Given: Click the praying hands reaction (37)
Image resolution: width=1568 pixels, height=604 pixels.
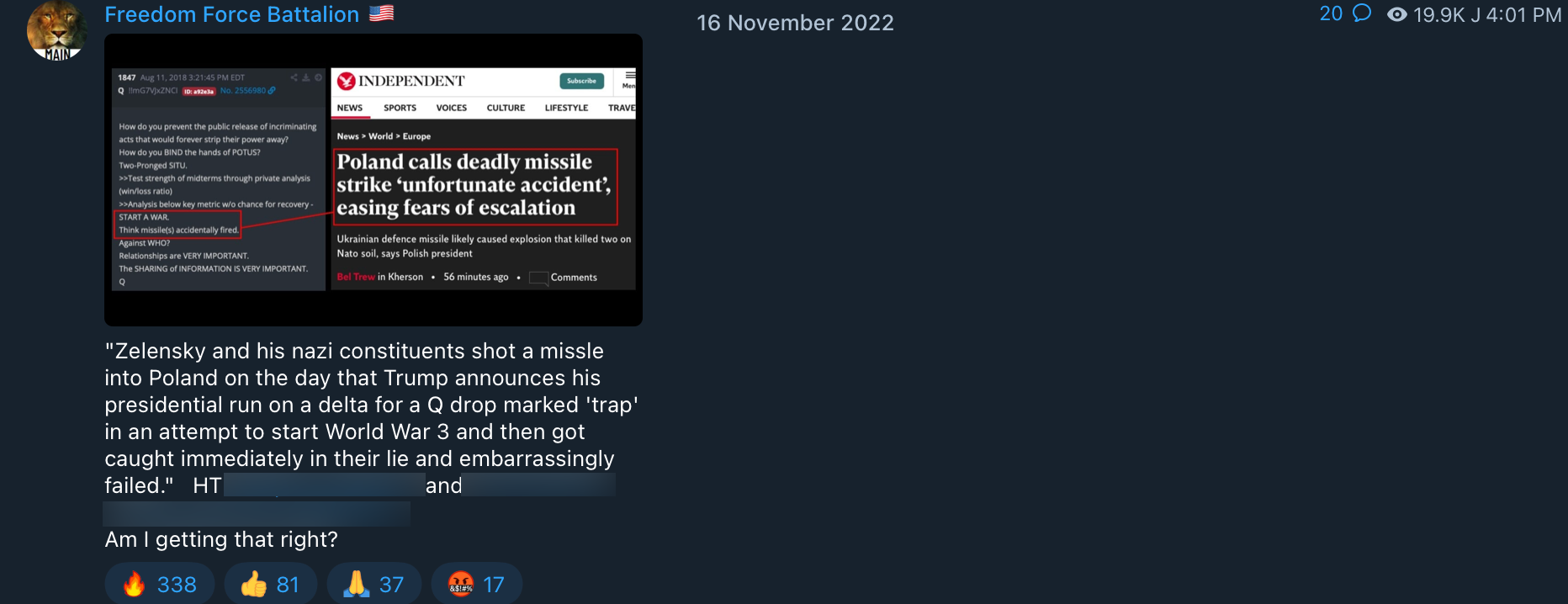Looking at the screenshot, I should click(374, 584).
